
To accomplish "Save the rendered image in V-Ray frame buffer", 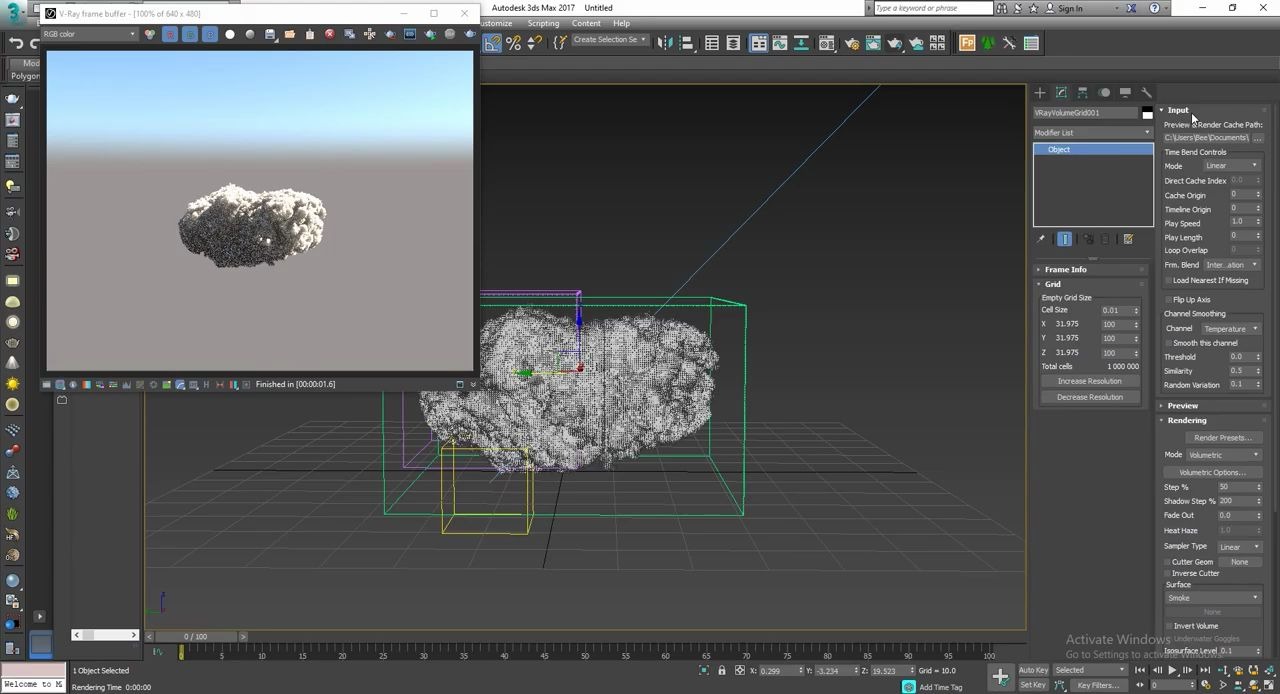I will coord(270,35).
